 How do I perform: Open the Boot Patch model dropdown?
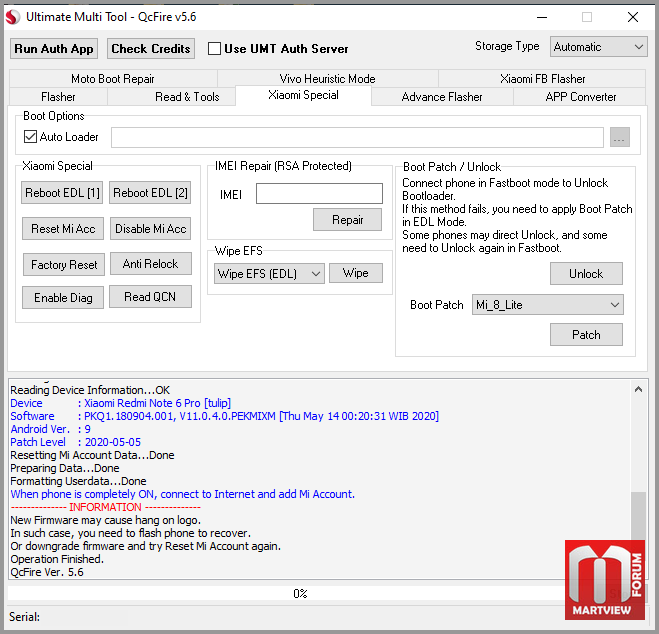click(x=548, y=305)
